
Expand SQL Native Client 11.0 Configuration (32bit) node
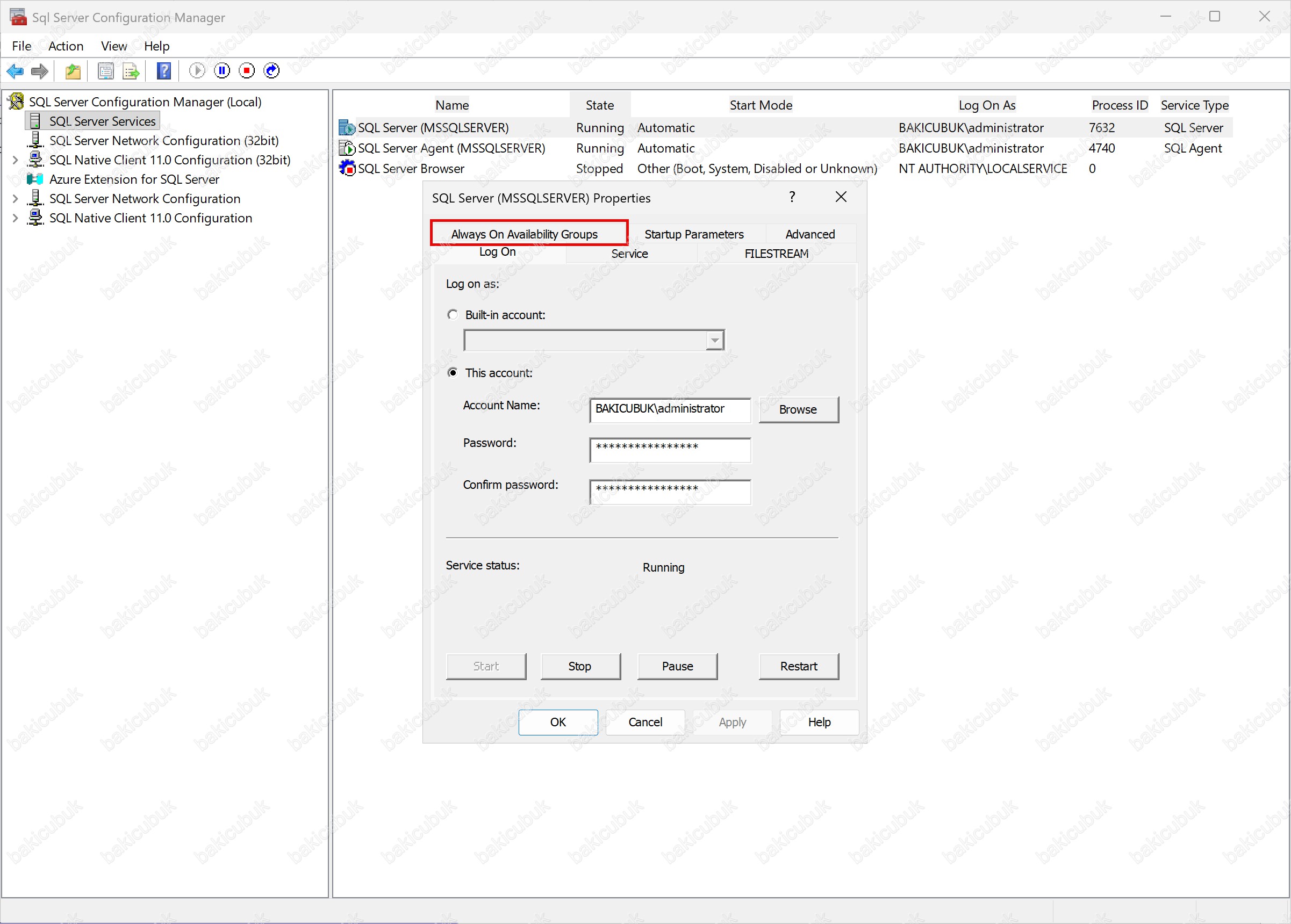(16, 161)
